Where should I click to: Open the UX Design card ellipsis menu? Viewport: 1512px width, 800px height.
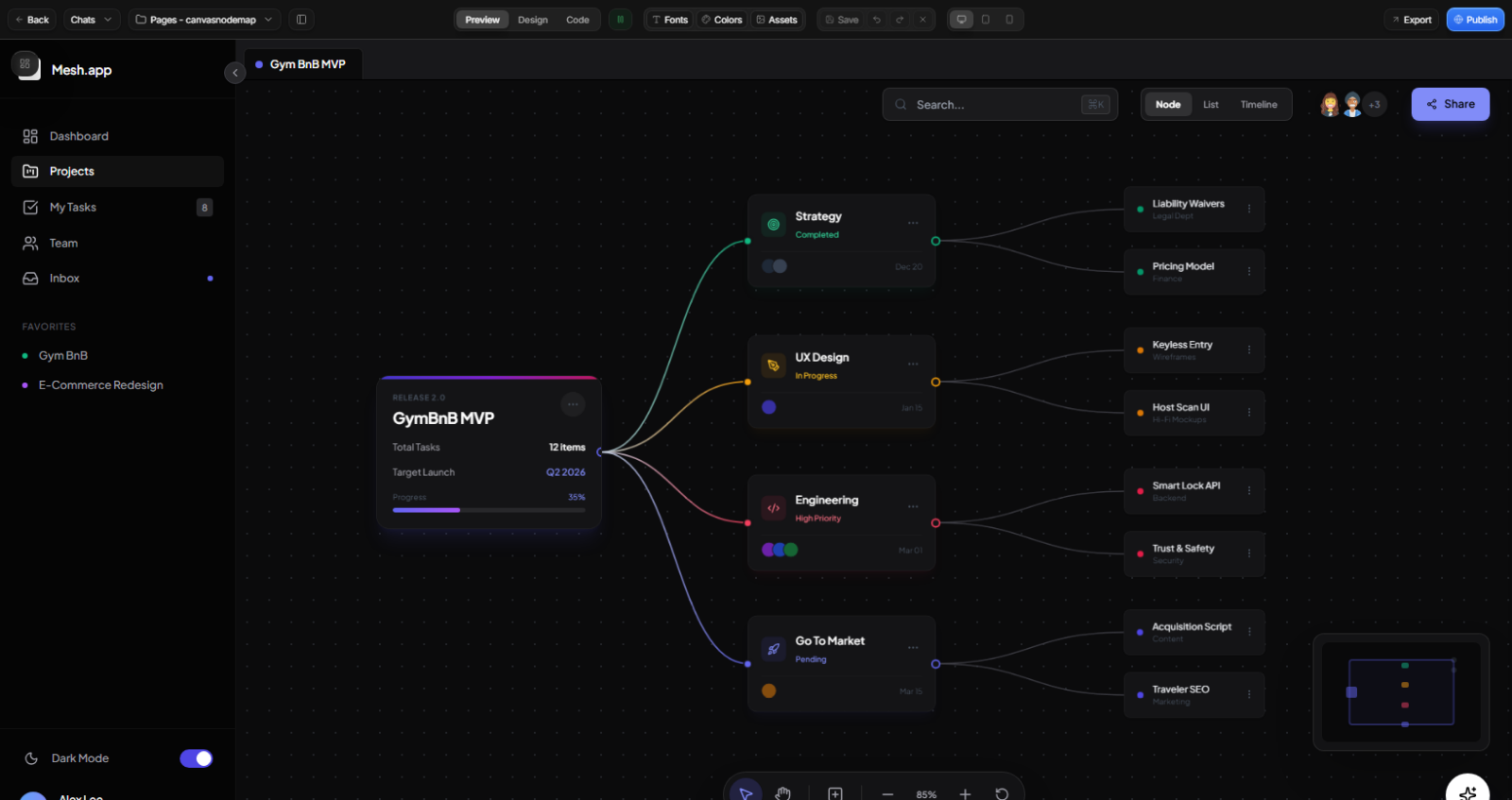[913, 364]
